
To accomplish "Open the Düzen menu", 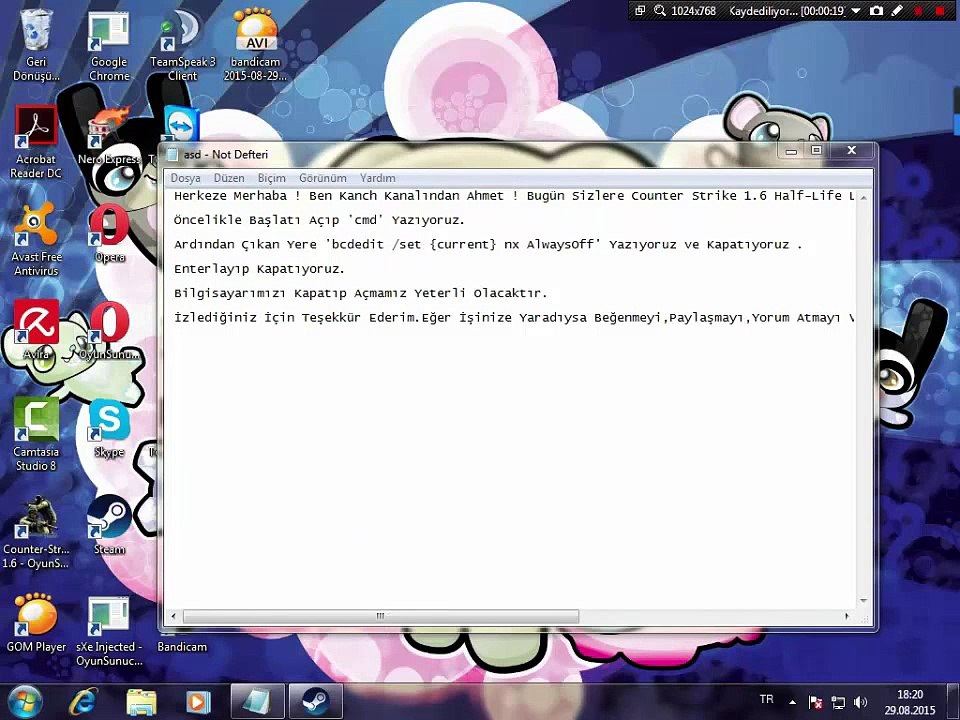I will tap(229, 178).
